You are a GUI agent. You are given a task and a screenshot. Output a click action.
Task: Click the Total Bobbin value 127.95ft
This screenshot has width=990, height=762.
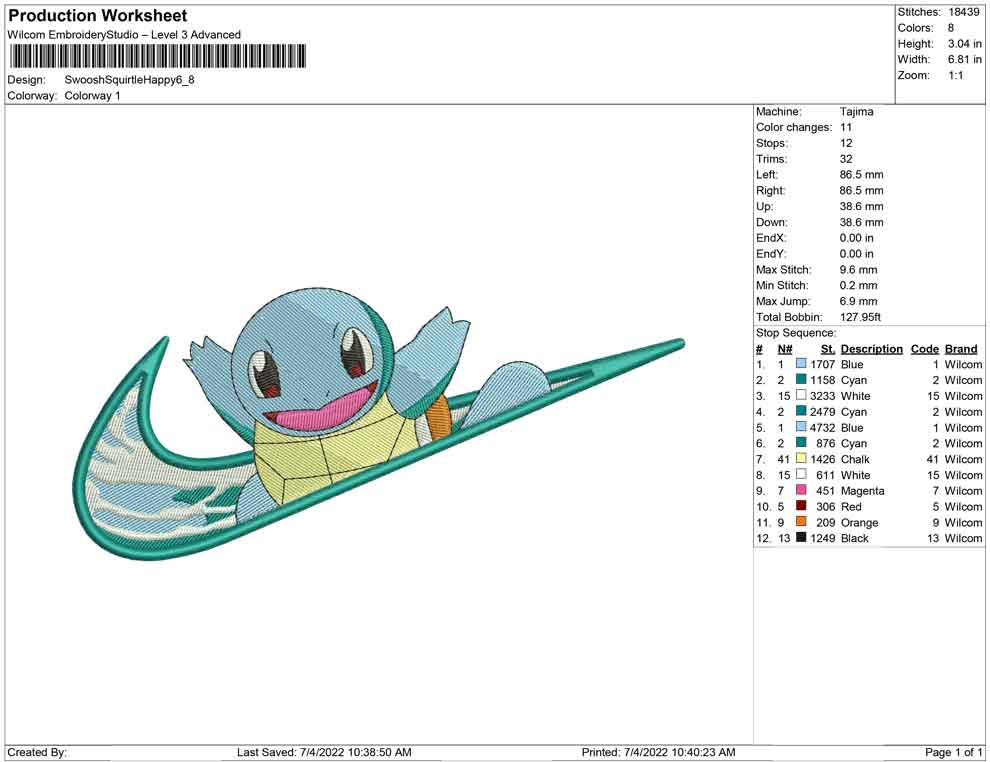[x=860, y=317]
